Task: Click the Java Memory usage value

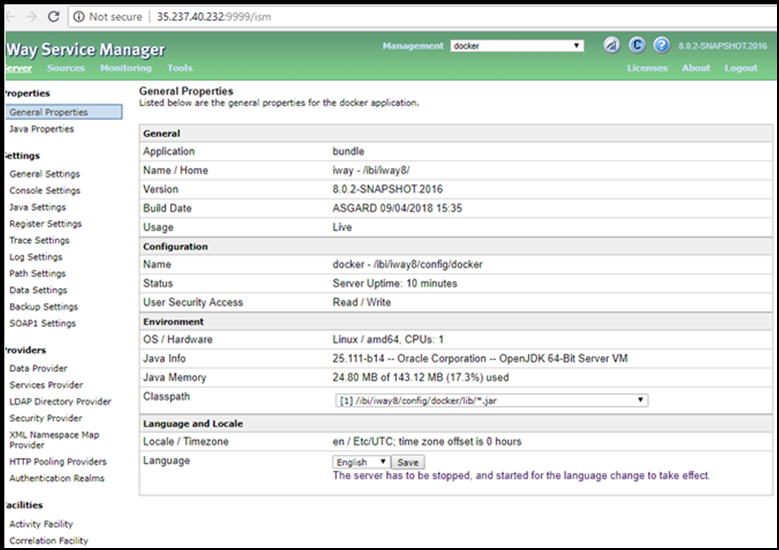Action: 421,377
